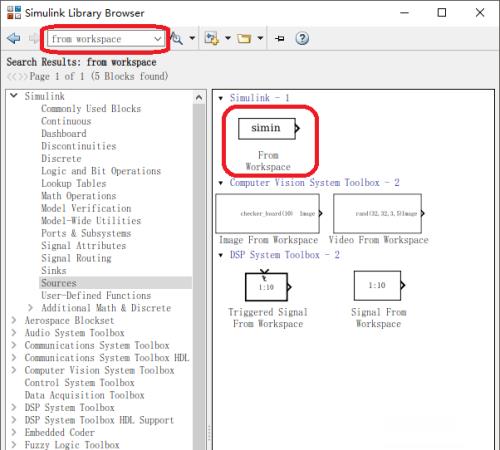The image size is (500, 450).
Task: Minimize the Library Browser window
Action: pos(404,13)
